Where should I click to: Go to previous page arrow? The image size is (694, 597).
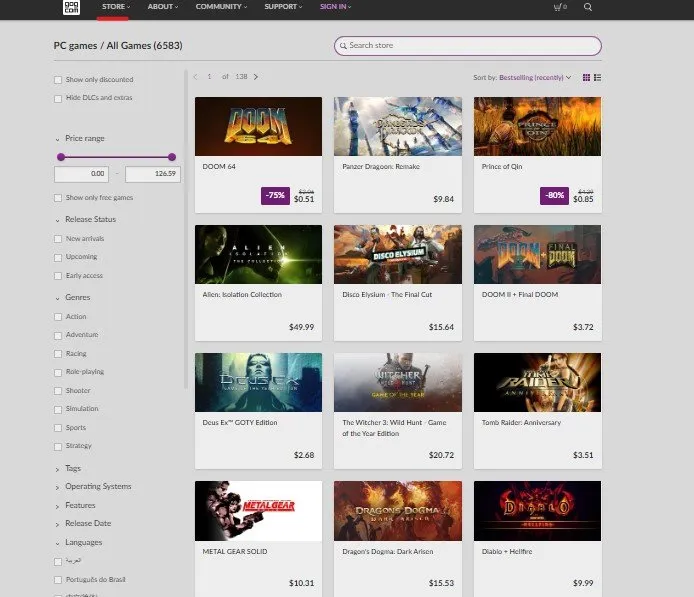(195, 77)
